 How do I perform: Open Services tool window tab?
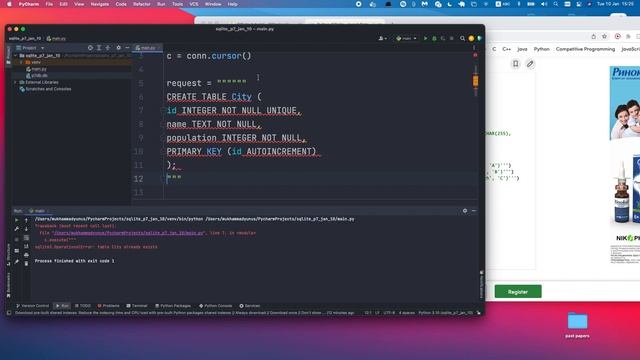[250, 306]
